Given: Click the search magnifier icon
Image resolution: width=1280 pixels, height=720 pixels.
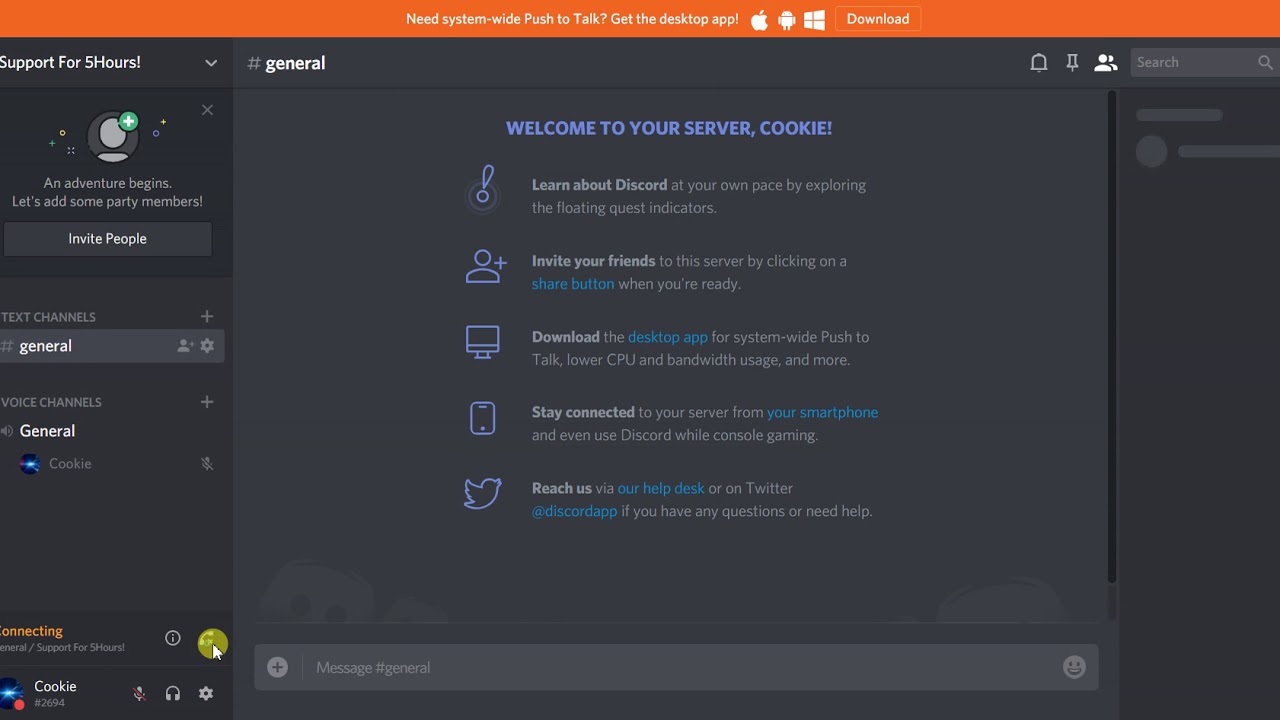Looking at the screenshot, I should 1265,62.
